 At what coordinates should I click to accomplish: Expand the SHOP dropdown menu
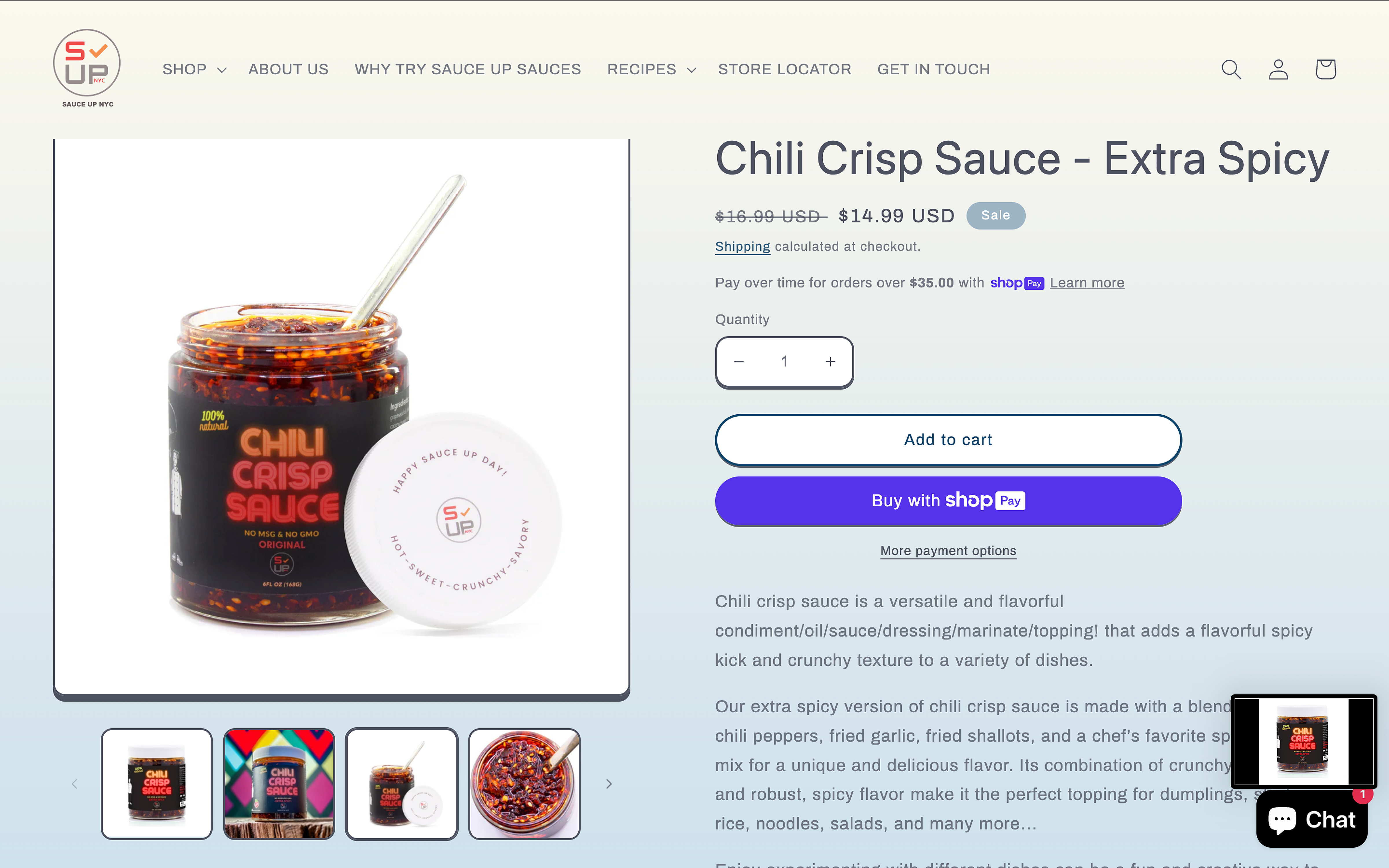click(x=194, y=69)
